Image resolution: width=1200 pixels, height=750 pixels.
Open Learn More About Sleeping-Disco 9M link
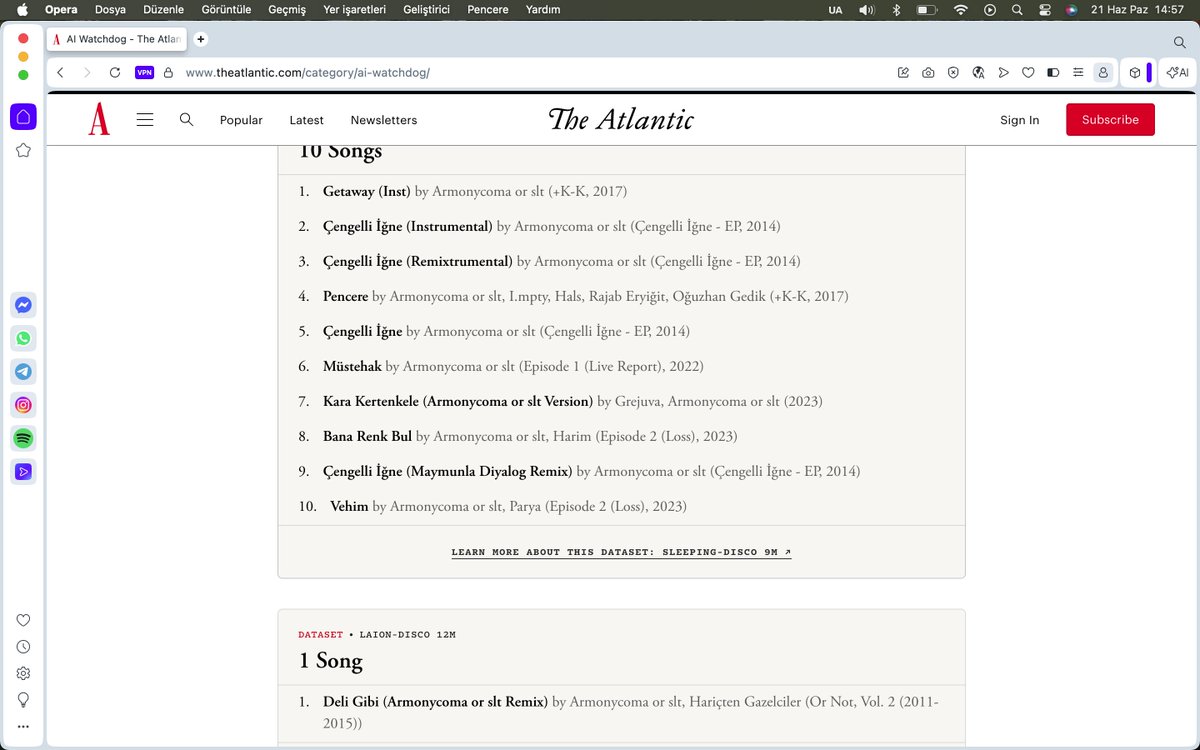(621, 552)
